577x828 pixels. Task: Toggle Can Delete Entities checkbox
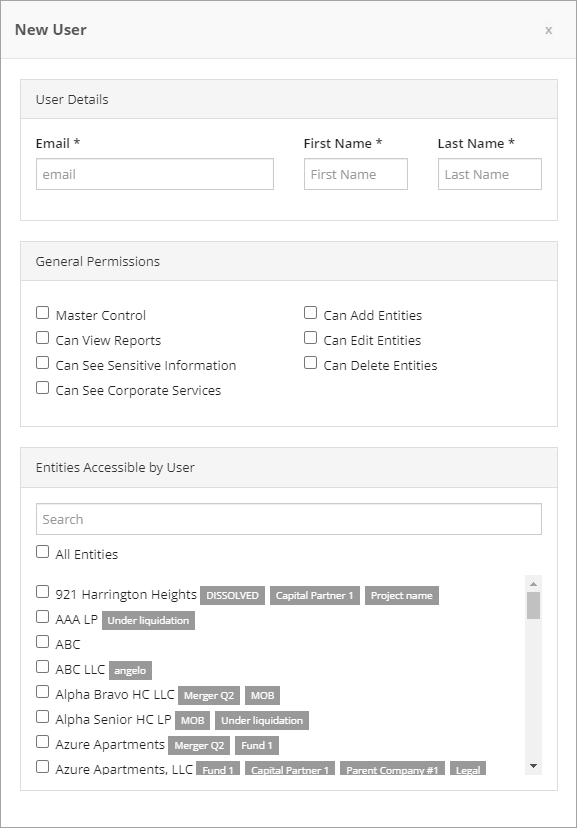click(310, 363)
